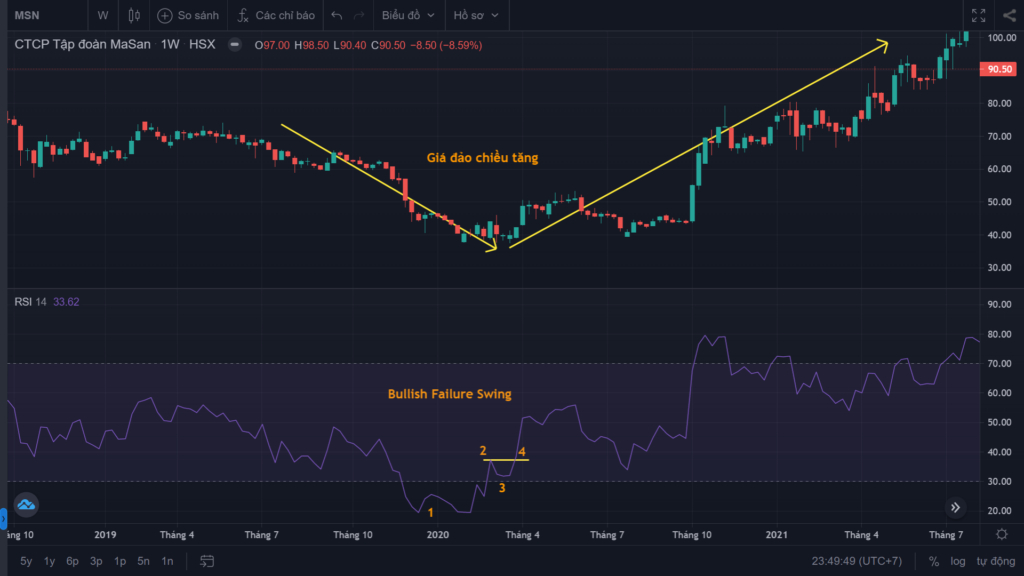Set range to 6p
The width and height of the screenshot is (1024, 576).
72,561
